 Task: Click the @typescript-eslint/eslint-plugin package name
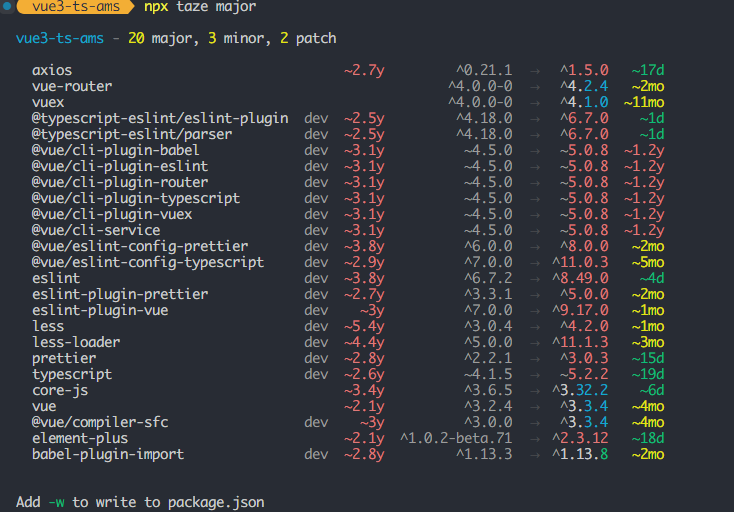(x=160, y=118)
